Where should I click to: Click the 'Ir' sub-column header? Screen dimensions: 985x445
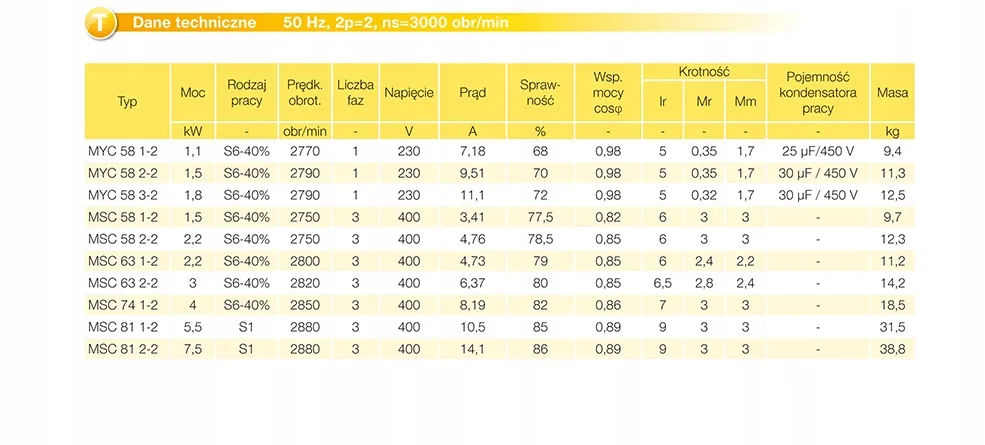[662, 101]
